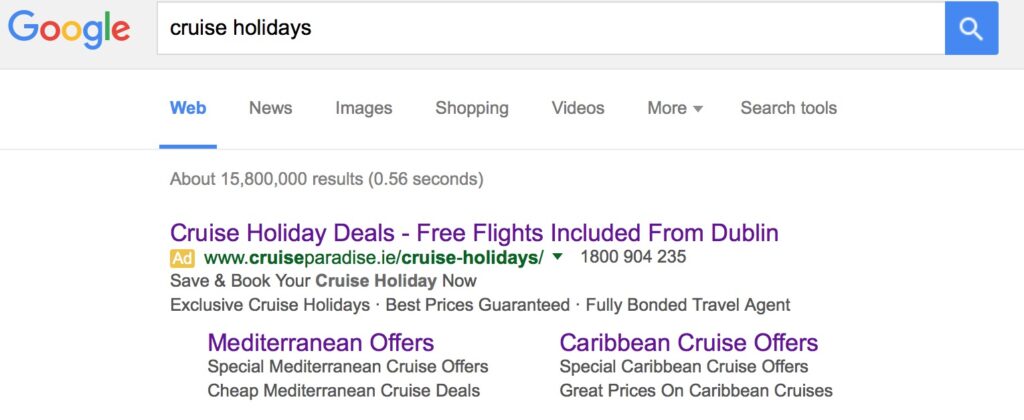This screenshot has height=420, width=1024.
Task: Click the cruiseparadise.ie green URL
Action: point(374,258)
